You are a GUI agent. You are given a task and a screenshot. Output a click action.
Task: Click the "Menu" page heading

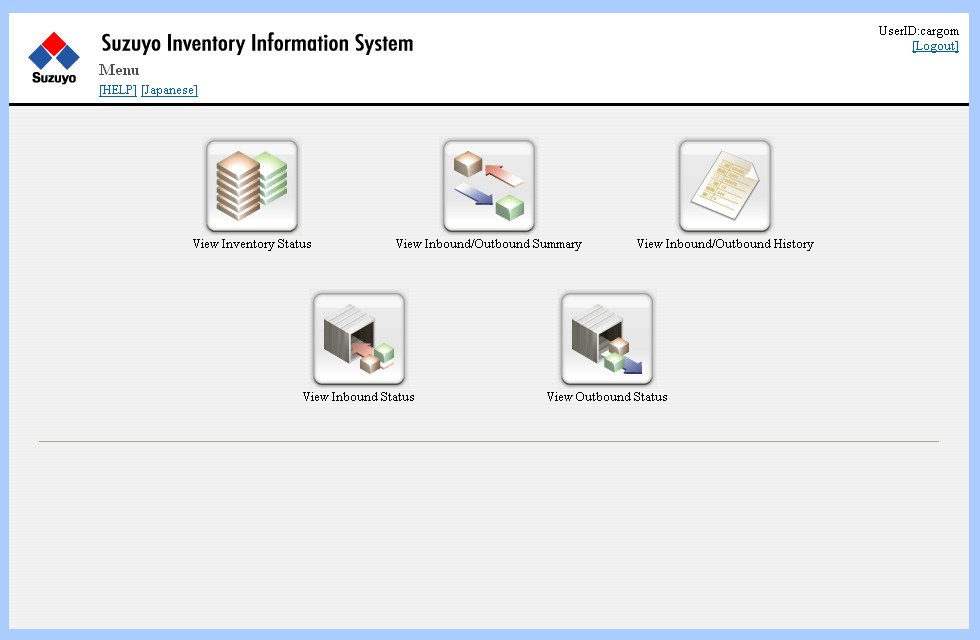pos(119,70)
